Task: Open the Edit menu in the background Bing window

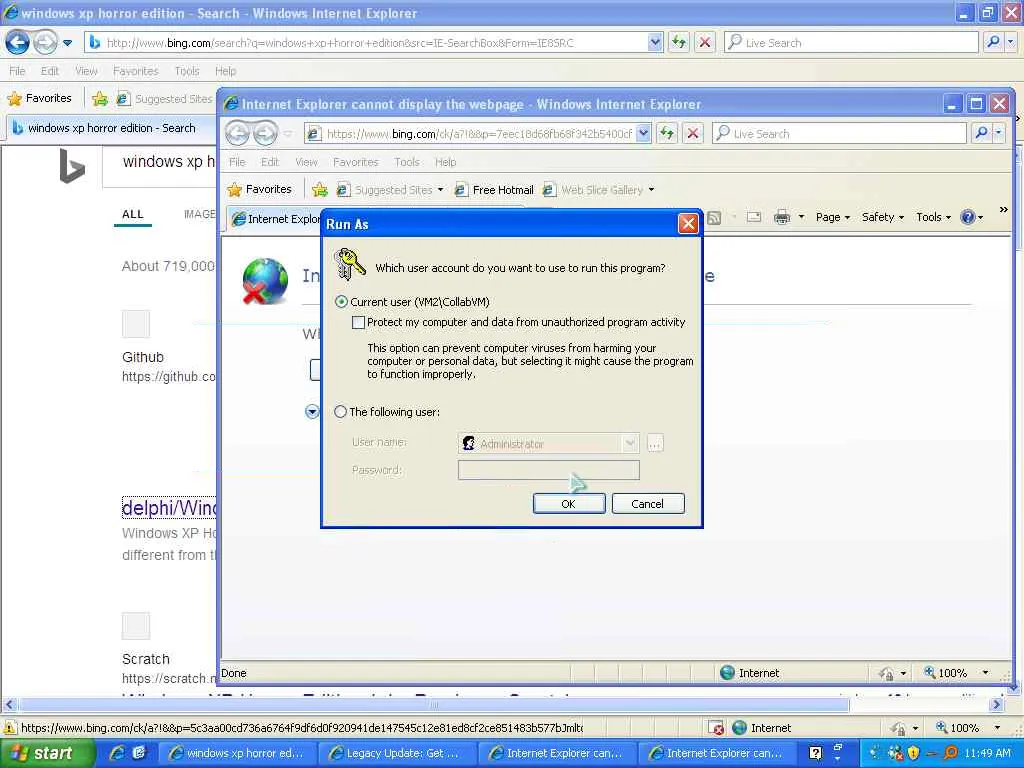Action: point(50,71)
